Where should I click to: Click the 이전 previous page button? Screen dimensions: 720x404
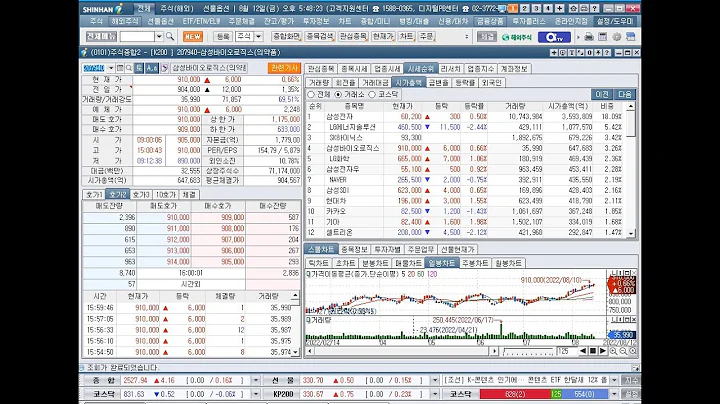click(602, 94)
